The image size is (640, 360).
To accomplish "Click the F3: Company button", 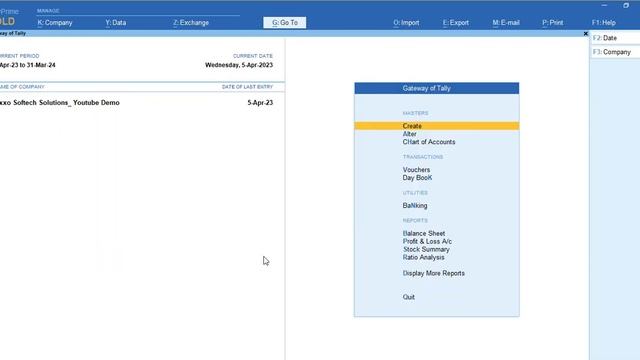I will click(615, 52).
